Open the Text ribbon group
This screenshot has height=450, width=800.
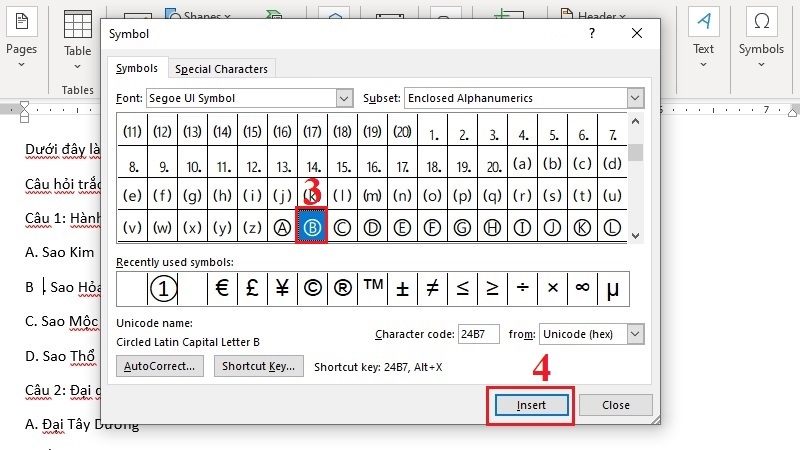703,37
